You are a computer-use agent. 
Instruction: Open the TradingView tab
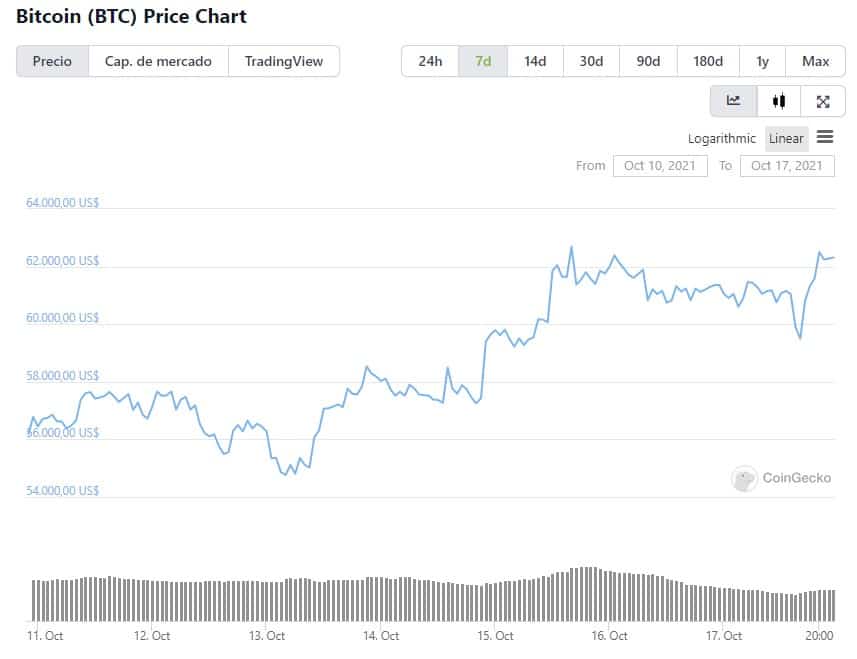(284, 61)
